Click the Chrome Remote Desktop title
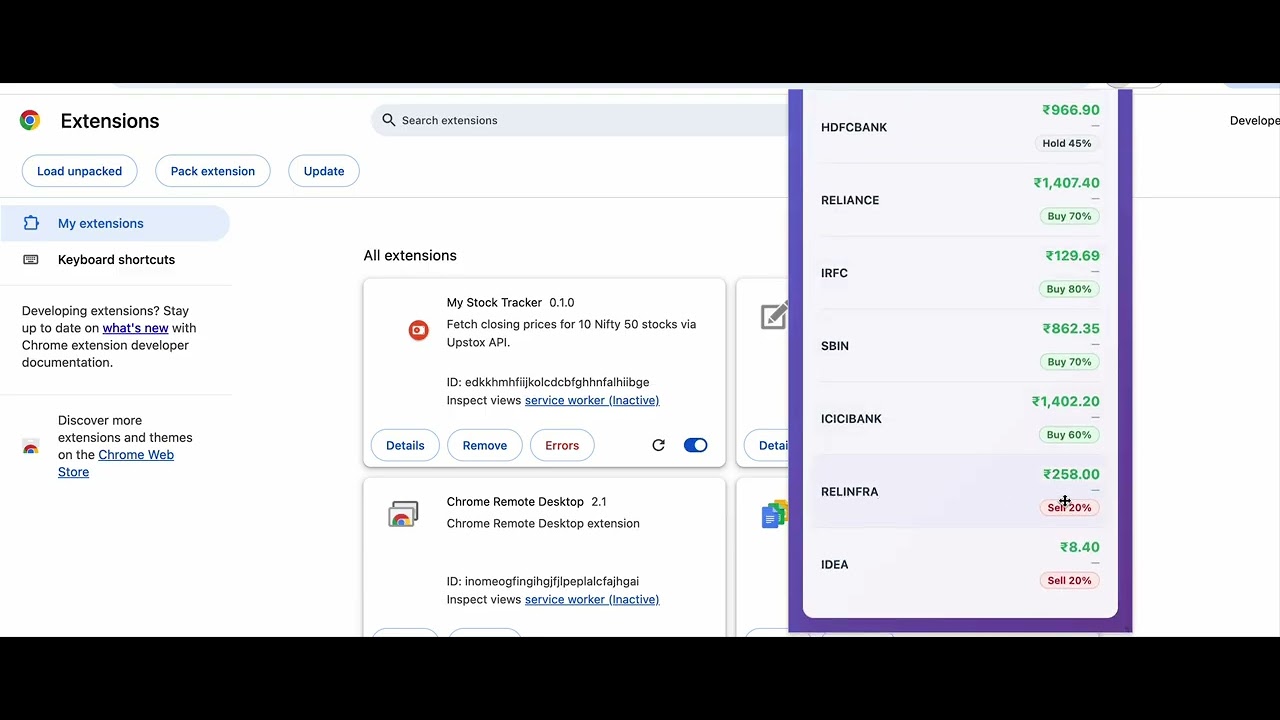This screenshot has height=720, width=1280. tap(515, 502)
